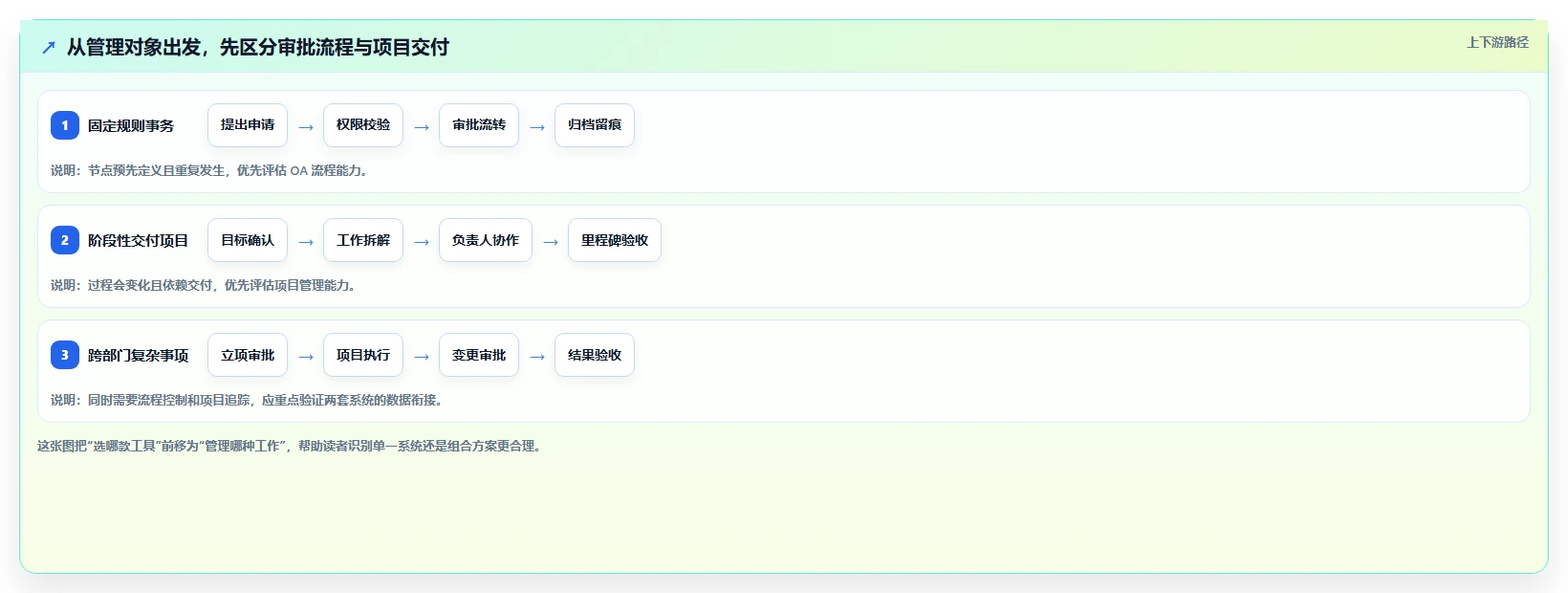
Task: Select the 跨部门复杂事项 row title
Action: (139, 355)
